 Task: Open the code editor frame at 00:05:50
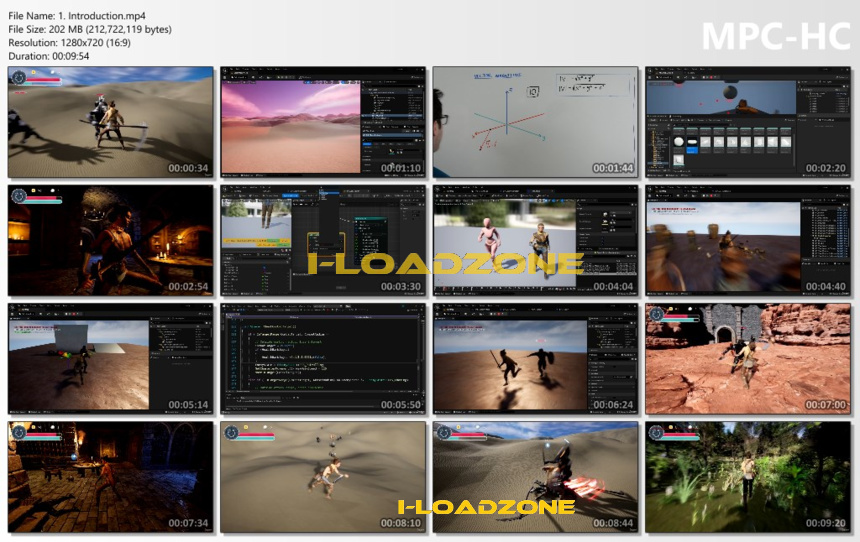[323, 359]
